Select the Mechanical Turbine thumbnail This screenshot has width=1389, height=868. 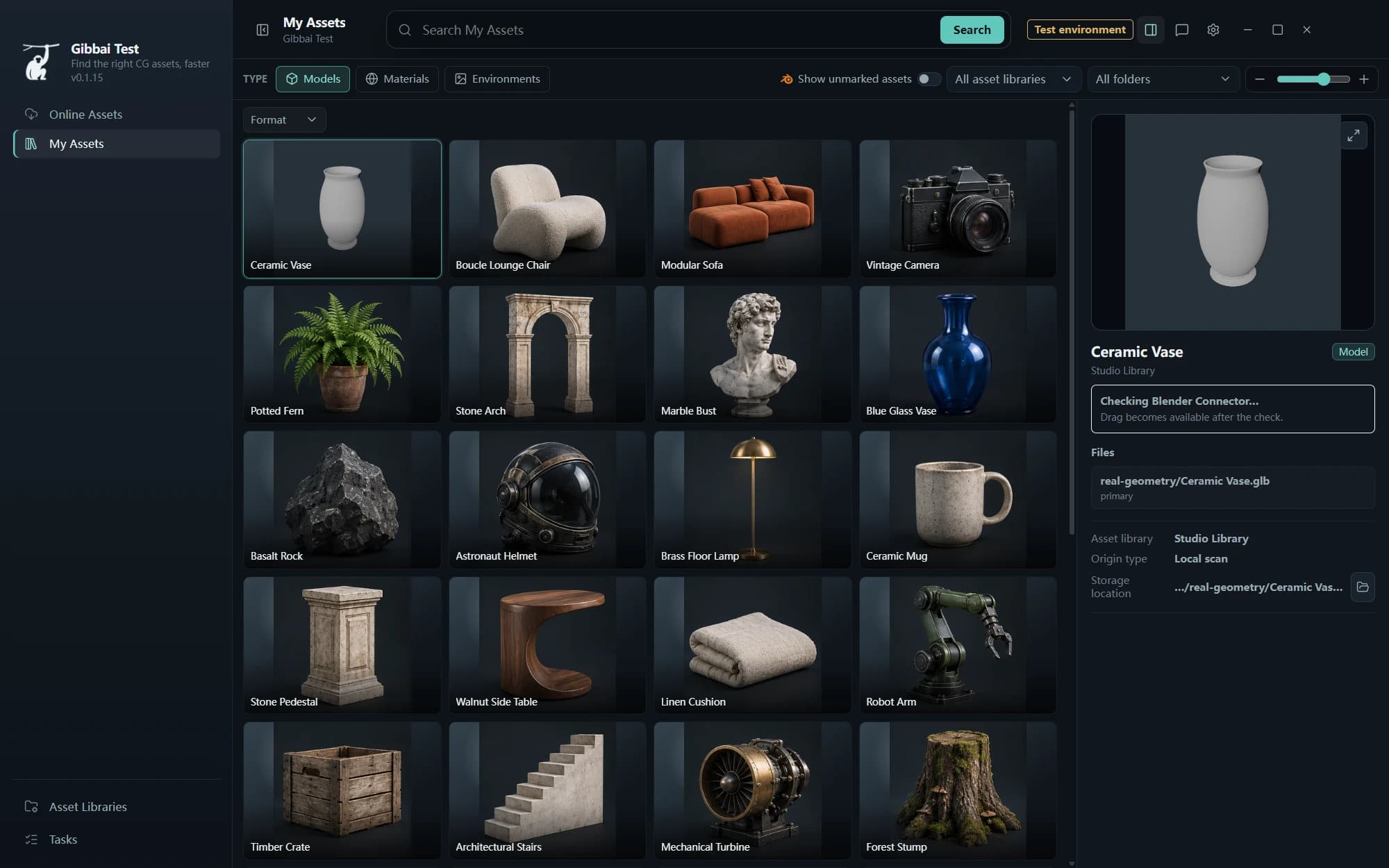click(752, 790)
